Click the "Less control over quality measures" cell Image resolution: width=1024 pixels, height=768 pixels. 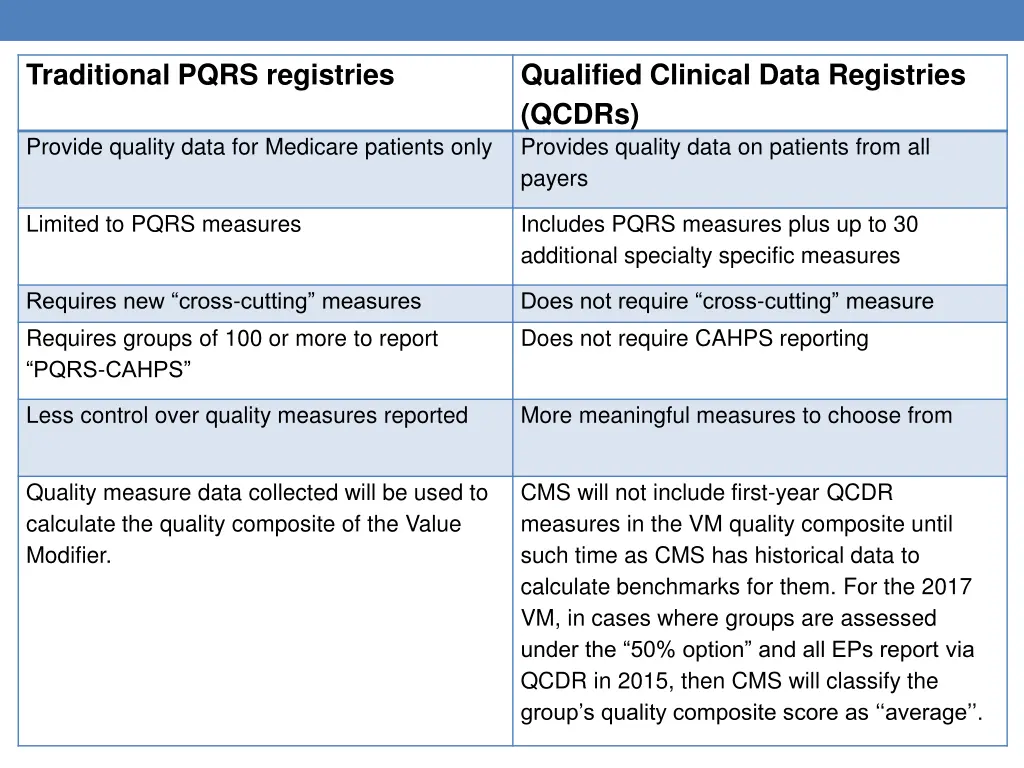[x=246, y=416]
